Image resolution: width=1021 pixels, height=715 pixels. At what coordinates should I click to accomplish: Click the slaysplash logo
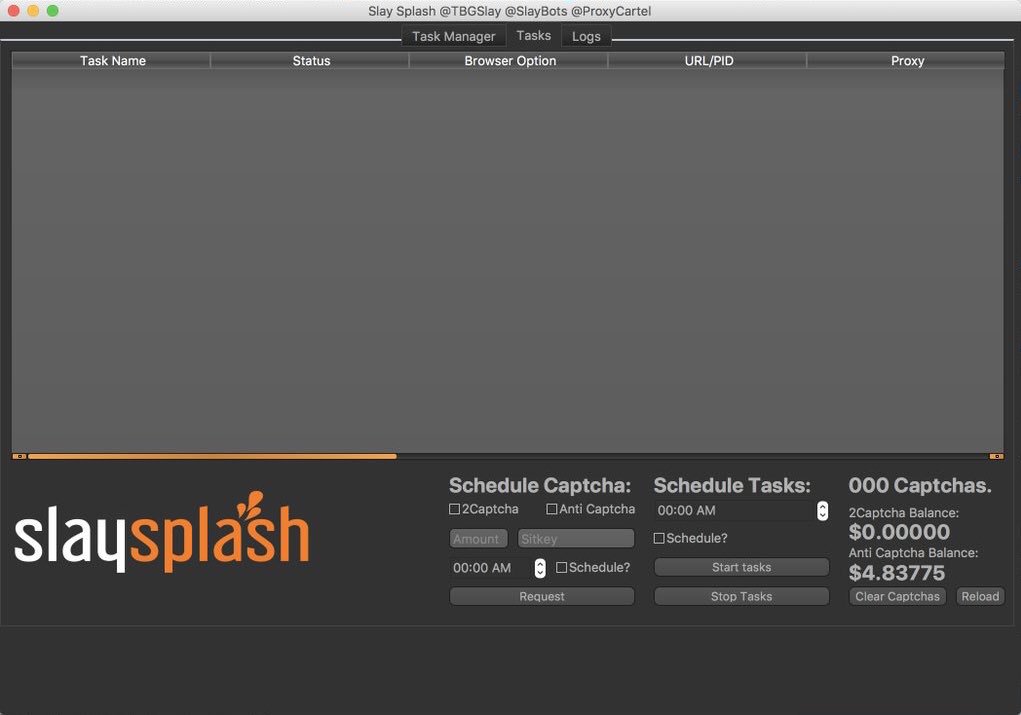point(161,532)
